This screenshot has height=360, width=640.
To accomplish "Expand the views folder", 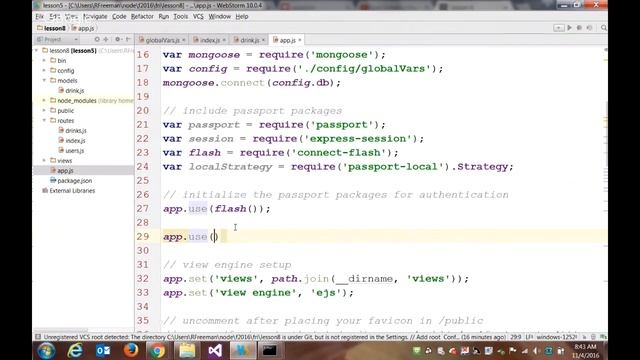I will tap(44, 160).
